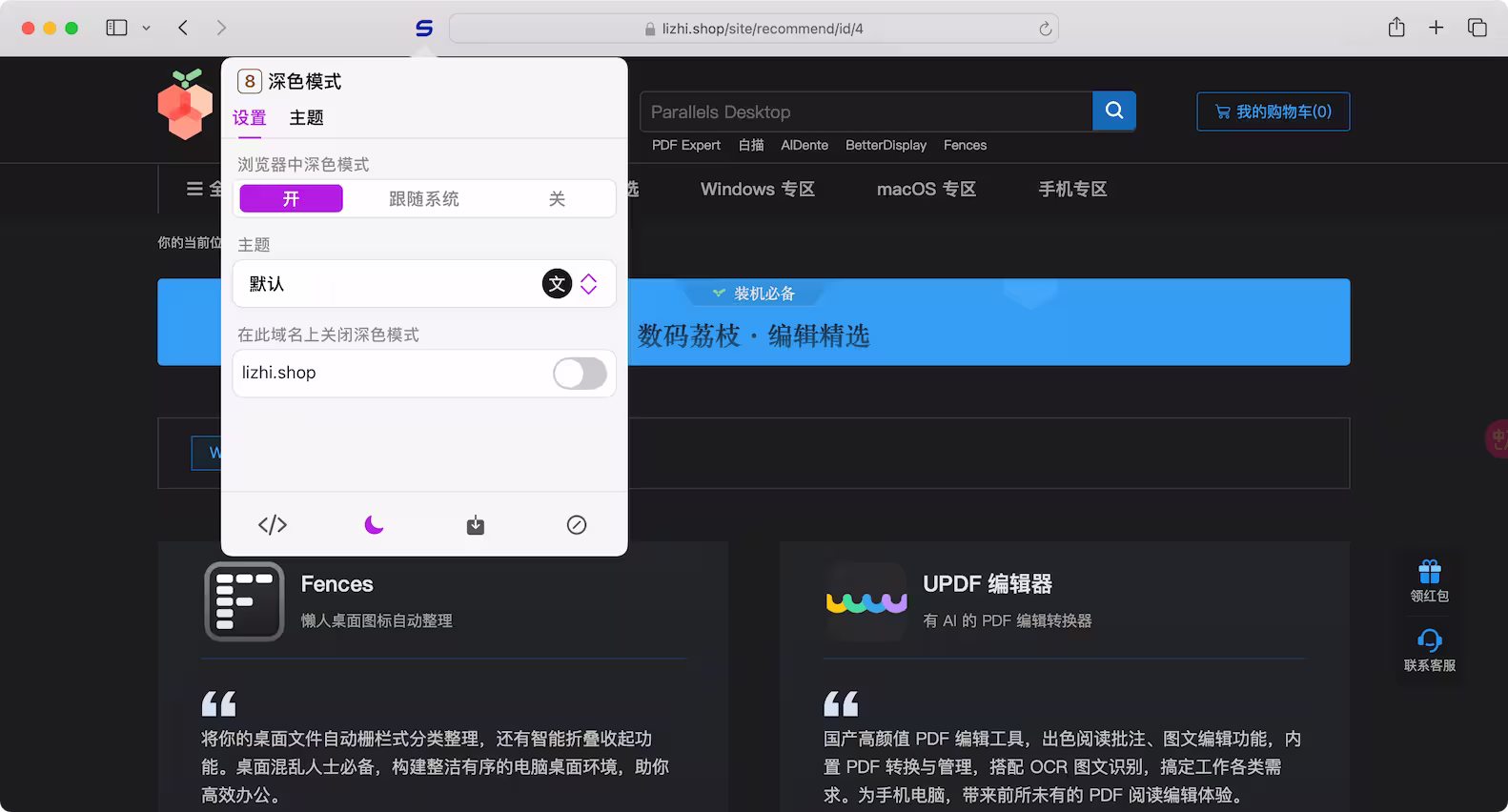
Task: Switch to the 主题 tab
Action: coord(307,118)
